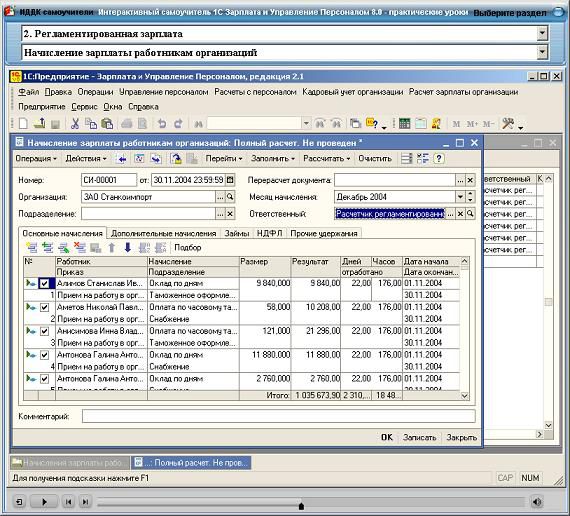Click the Copy icon in main toolbar
Viewport: 570px width, 516px height.
[x=91, y=124]
